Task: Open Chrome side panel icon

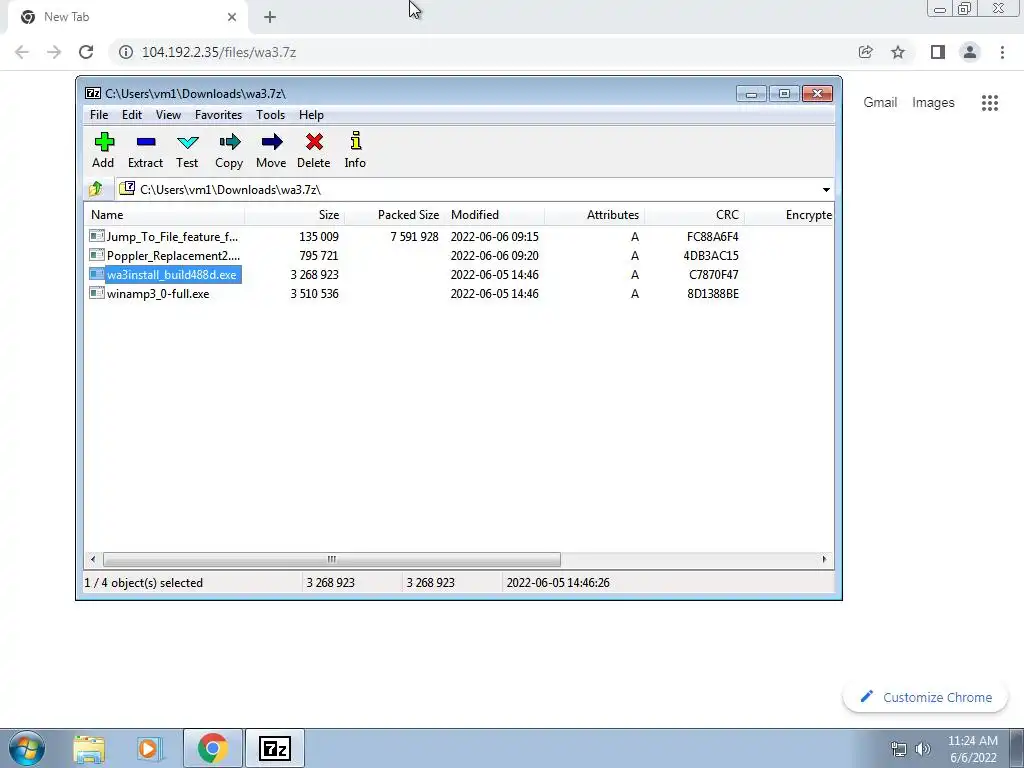Action: pyautogui.click(x=938, y=52)
